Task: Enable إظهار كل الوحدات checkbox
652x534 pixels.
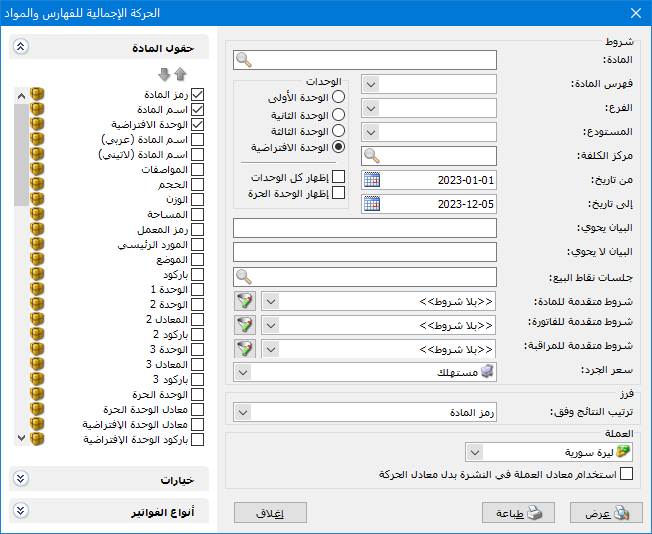Action: coord(338,177)
